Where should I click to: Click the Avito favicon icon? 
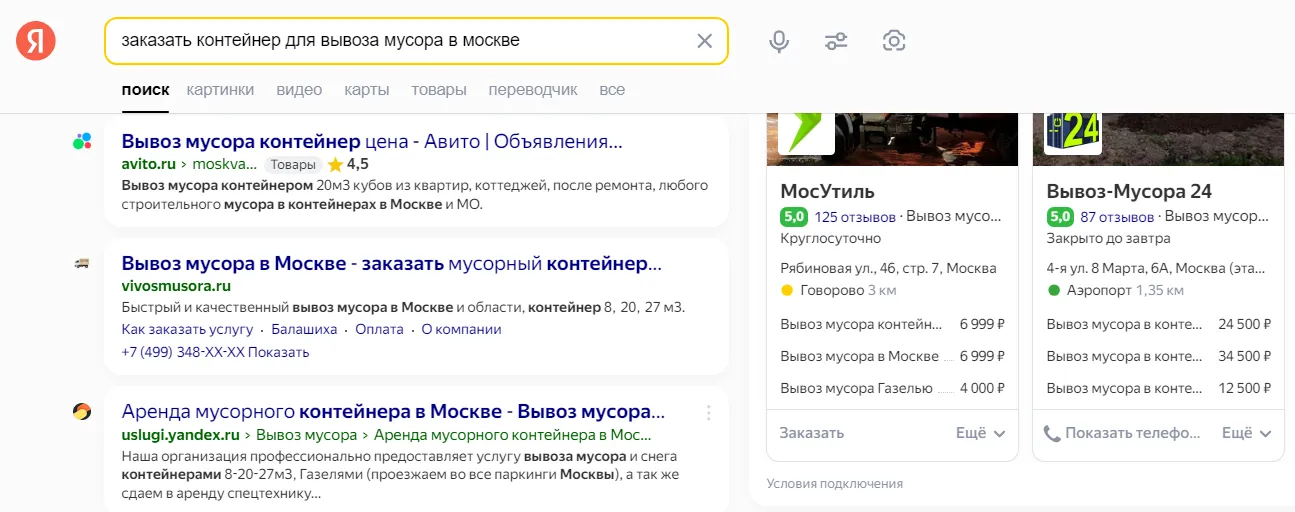pyautogui.click(x=82, y=142)
